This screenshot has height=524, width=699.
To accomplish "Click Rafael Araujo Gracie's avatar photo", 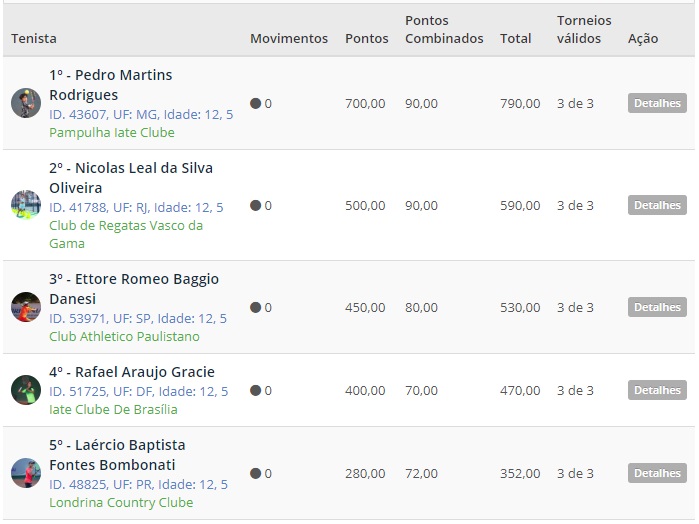I will click(26, 390).
